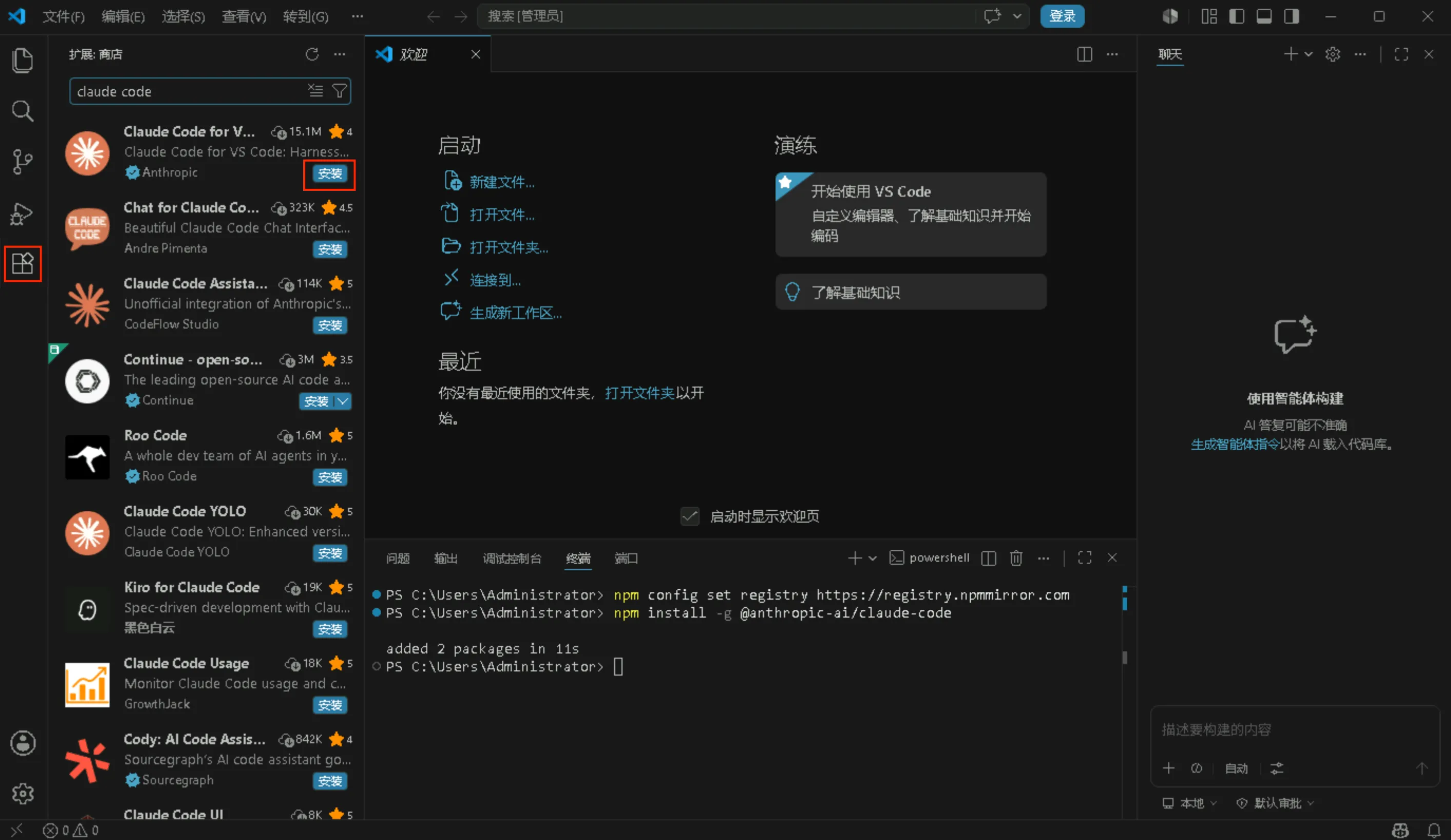
Task: Open the 本地 session target dropdown
Action: click(x=1189, y=803)
